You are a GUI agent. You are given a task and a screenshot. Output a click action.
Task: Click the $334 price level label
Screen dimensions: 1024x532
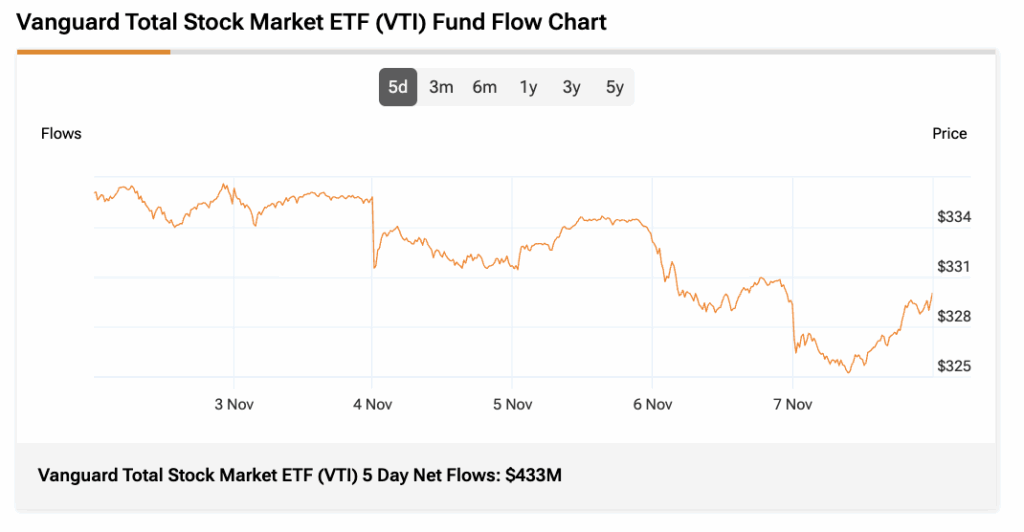(954, 217)
